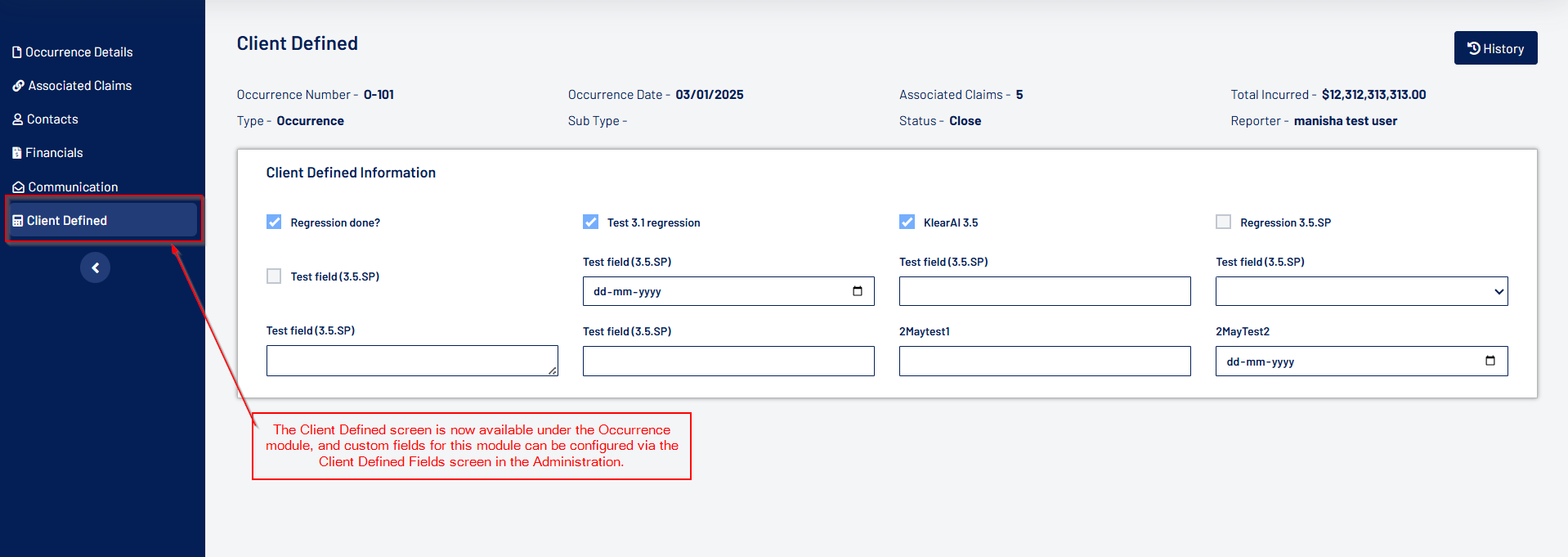Collapse the sidebar with the chevron button
1568x557 pixels.
[x=95, y=267]
